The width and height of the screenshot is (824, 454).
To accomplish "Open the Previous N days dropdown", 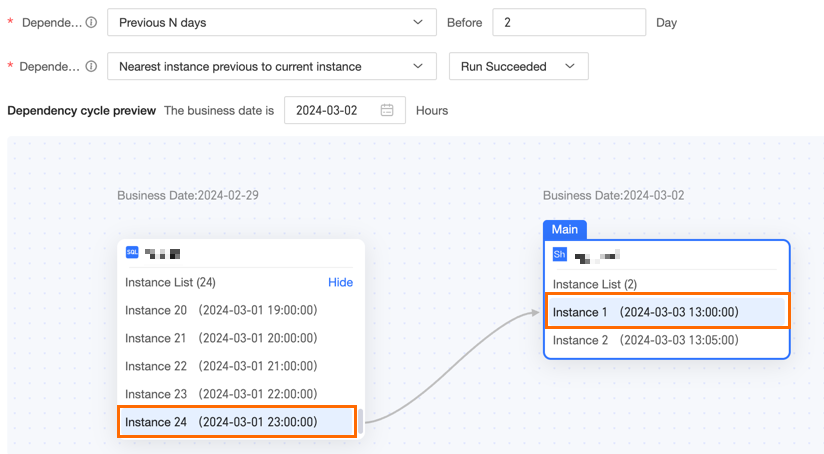I will click(x=272, y=22).
